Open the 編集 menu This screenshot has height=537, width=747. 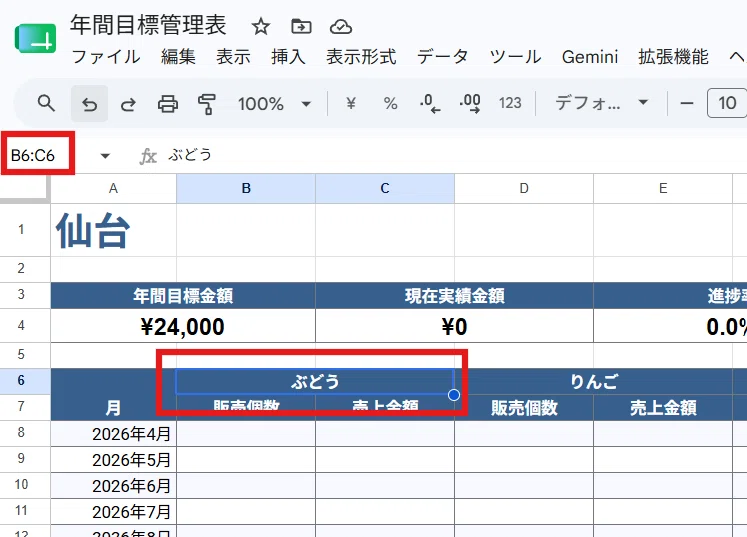coord(178,57)
